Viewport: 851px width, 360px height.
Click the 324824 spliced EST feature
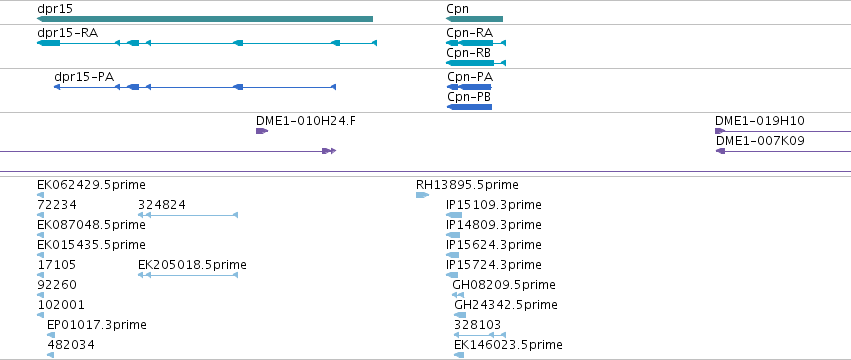[188, 215]
